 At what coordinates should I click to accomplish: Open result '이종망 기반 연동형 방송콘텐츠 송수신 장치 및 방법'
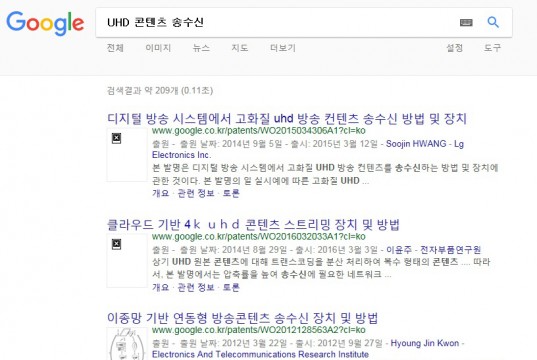pyautogui.click(x=242, y=318)
